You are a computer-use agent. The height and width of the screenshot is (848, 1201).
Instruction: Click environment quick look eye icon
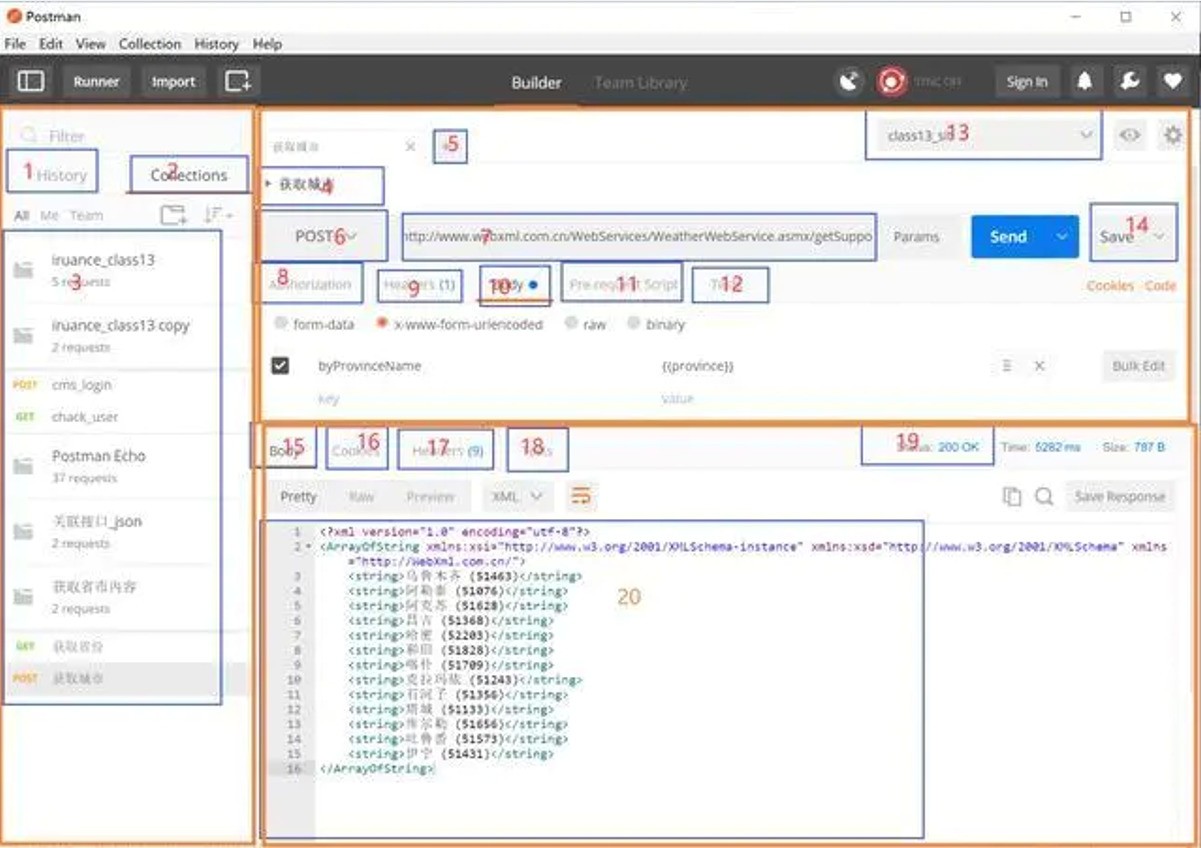(1130, 135)
